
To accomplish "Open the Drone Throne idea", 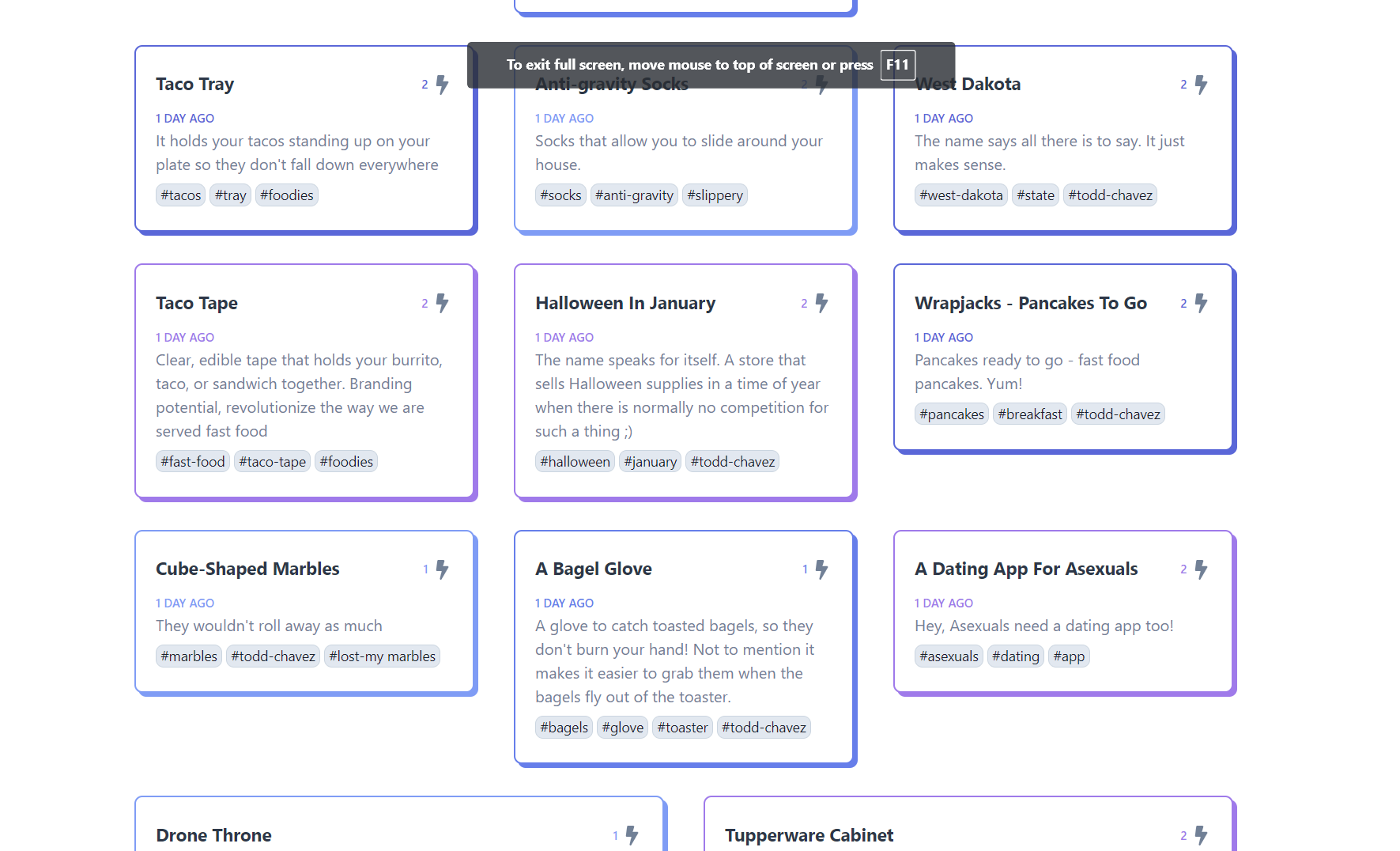I will pos(213,835).
